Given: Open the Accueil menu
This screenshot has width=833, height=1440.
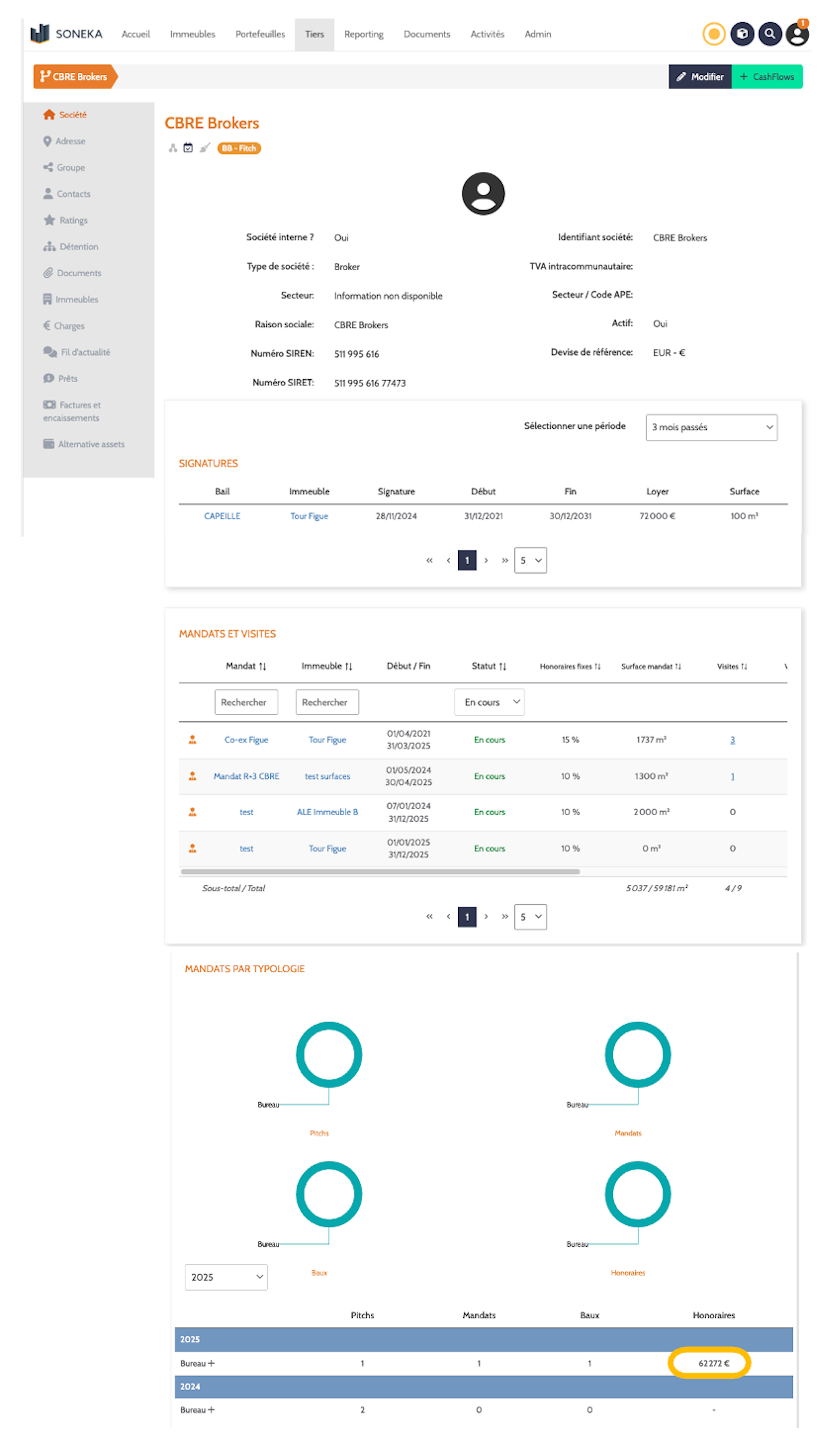Looking at the screenshot, I should pyautogui.click(x=135, y=34).
